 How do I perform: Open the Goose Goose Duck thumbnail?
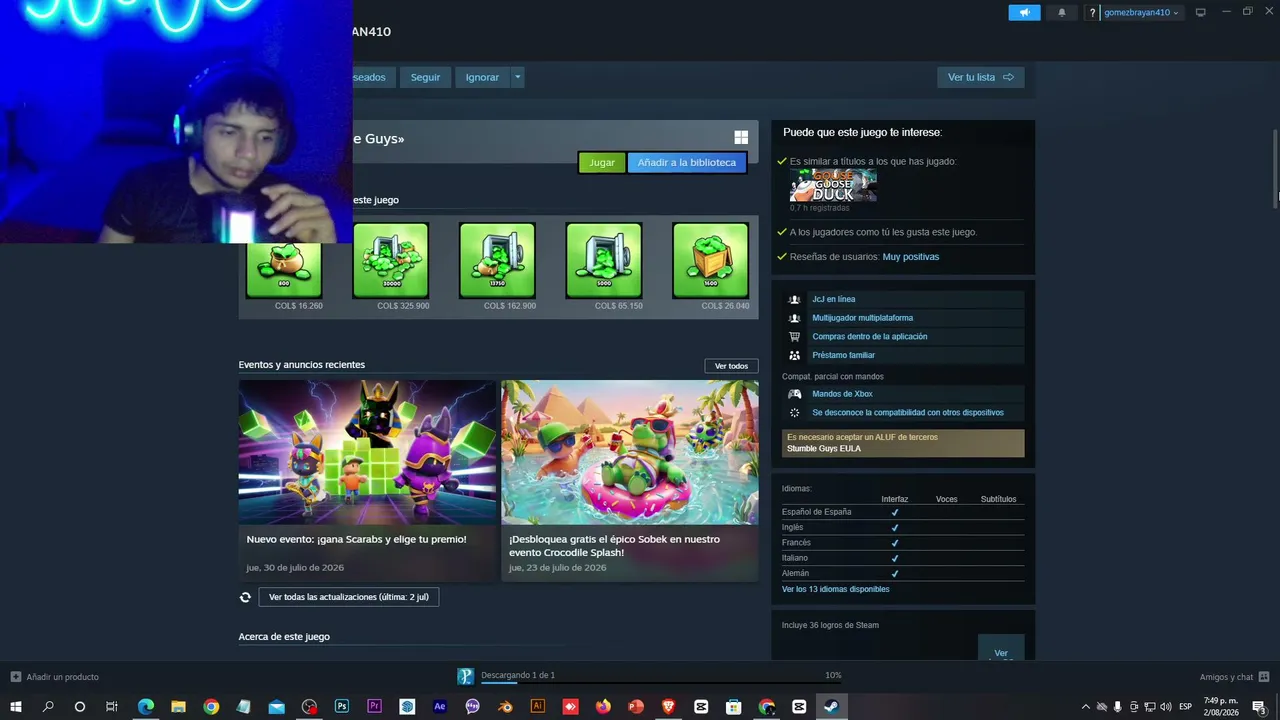(x=833, y=185)
